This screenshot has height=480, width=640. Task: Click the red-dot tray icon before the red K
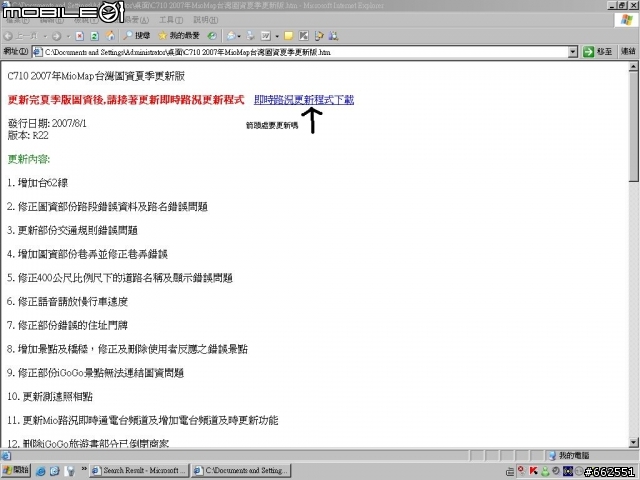click(x=521, y=471)
